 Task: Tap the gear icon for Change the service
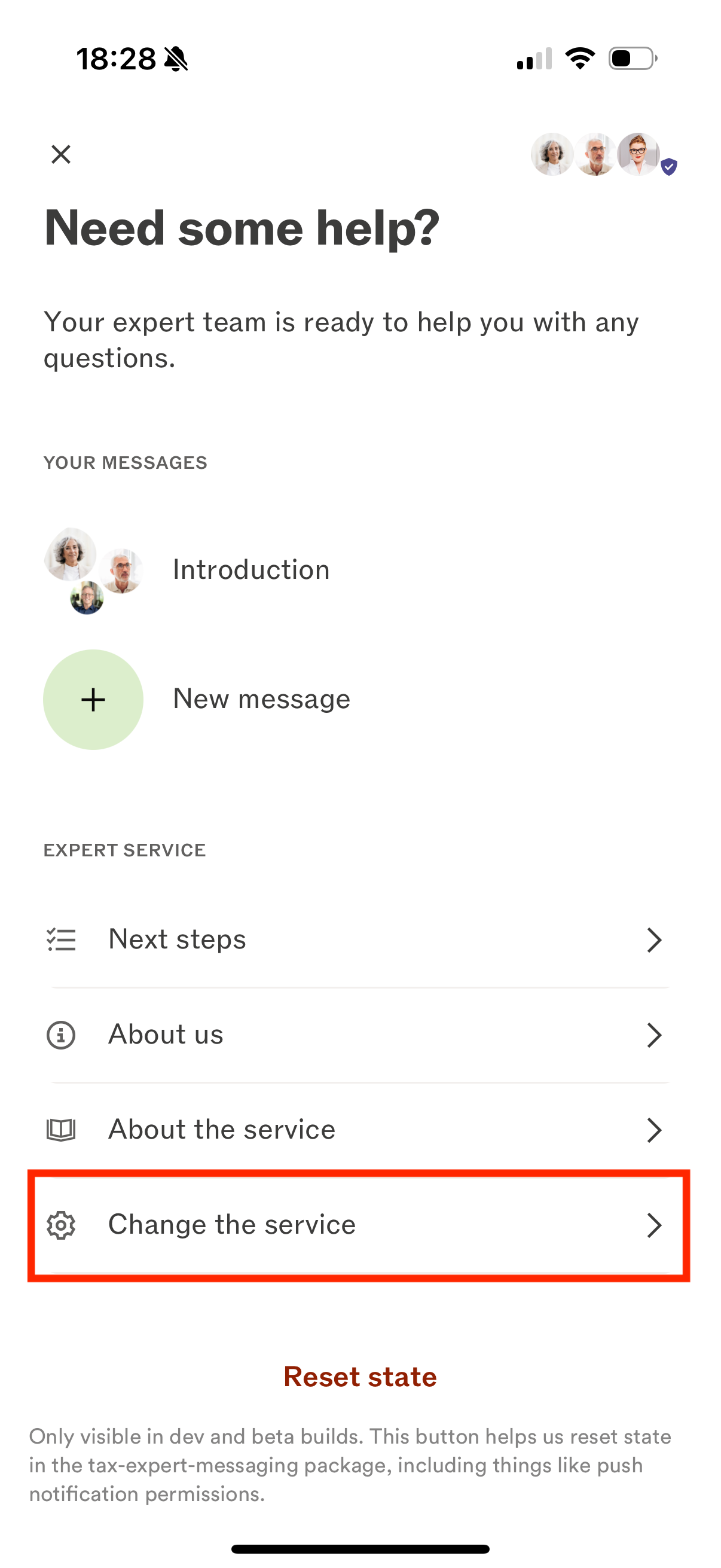pos(61,1225)
